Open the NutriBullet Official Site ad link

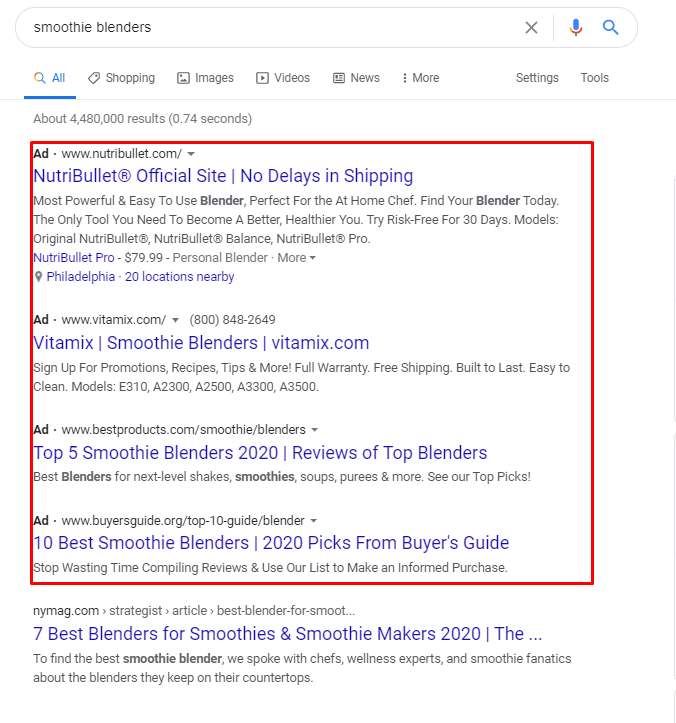click(223, 176)
